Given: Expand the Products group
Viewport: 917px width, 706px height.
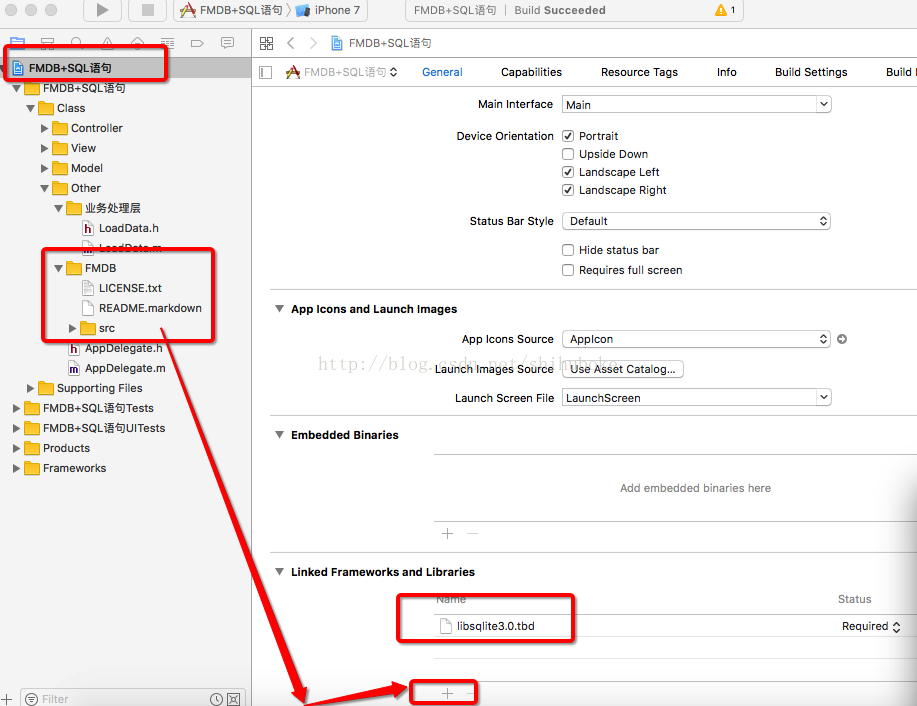Looking at the screenshot, I should pyautogui.click(x=16, y=449).
